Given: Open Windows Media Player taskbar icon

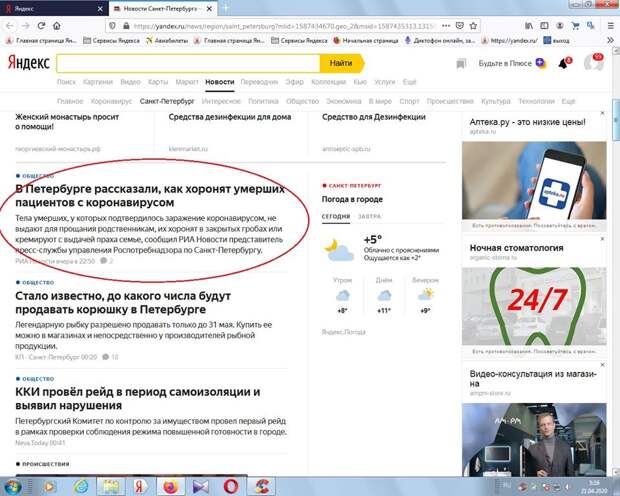Looking at the screenshot, I should [50, 486].
